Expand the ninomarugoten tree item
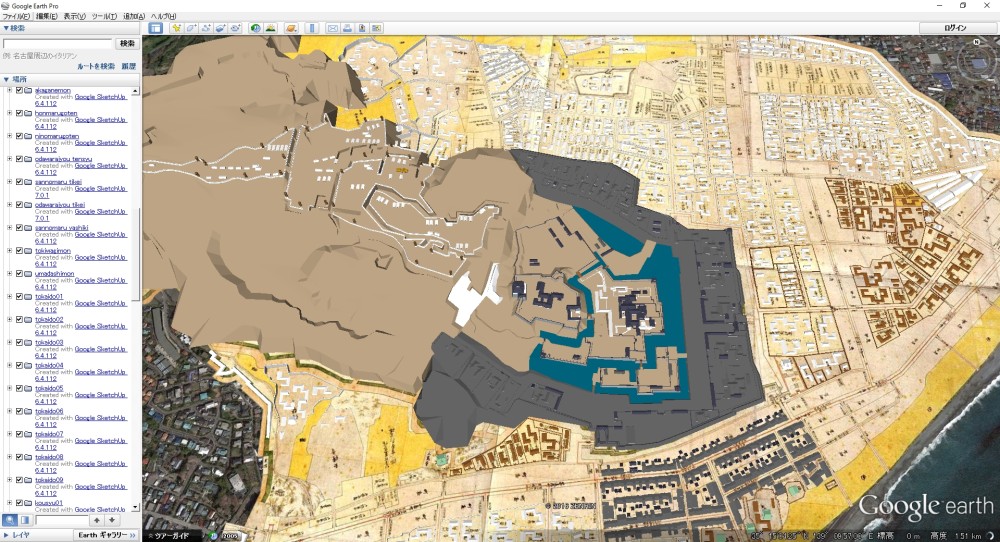1000x542 pixels. point(9,136)
